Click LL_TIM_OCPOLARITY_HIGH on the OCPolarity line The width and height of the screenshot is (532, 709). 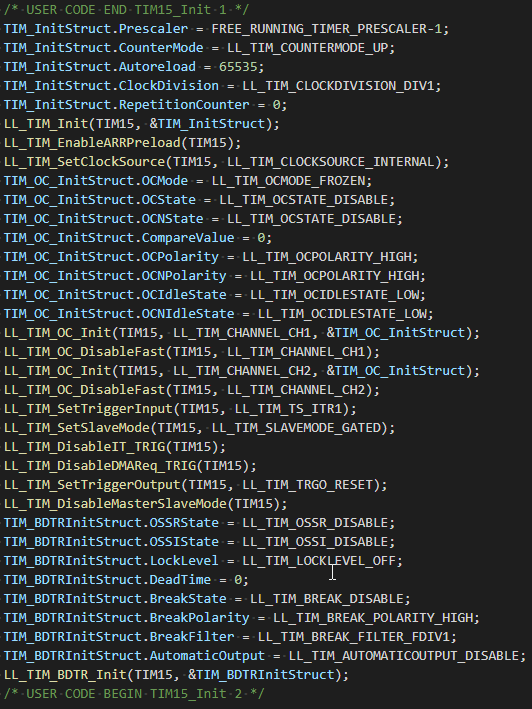point(327,256)
